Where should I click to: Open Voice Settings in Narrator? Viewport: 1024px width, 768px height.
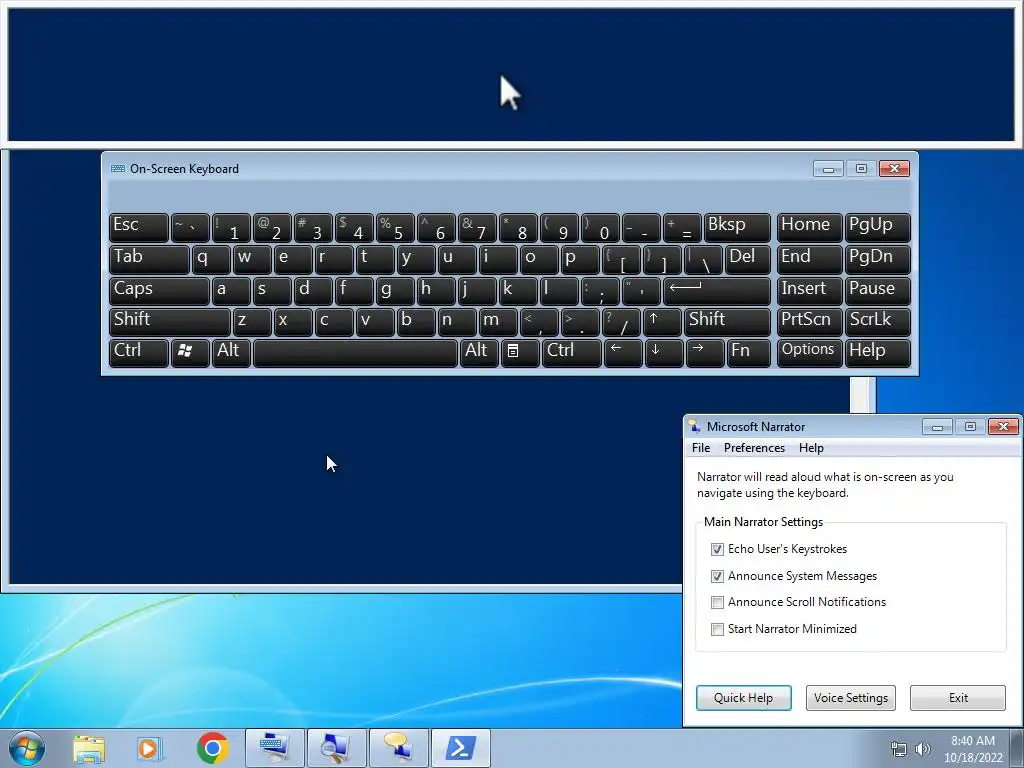(850, 697)
